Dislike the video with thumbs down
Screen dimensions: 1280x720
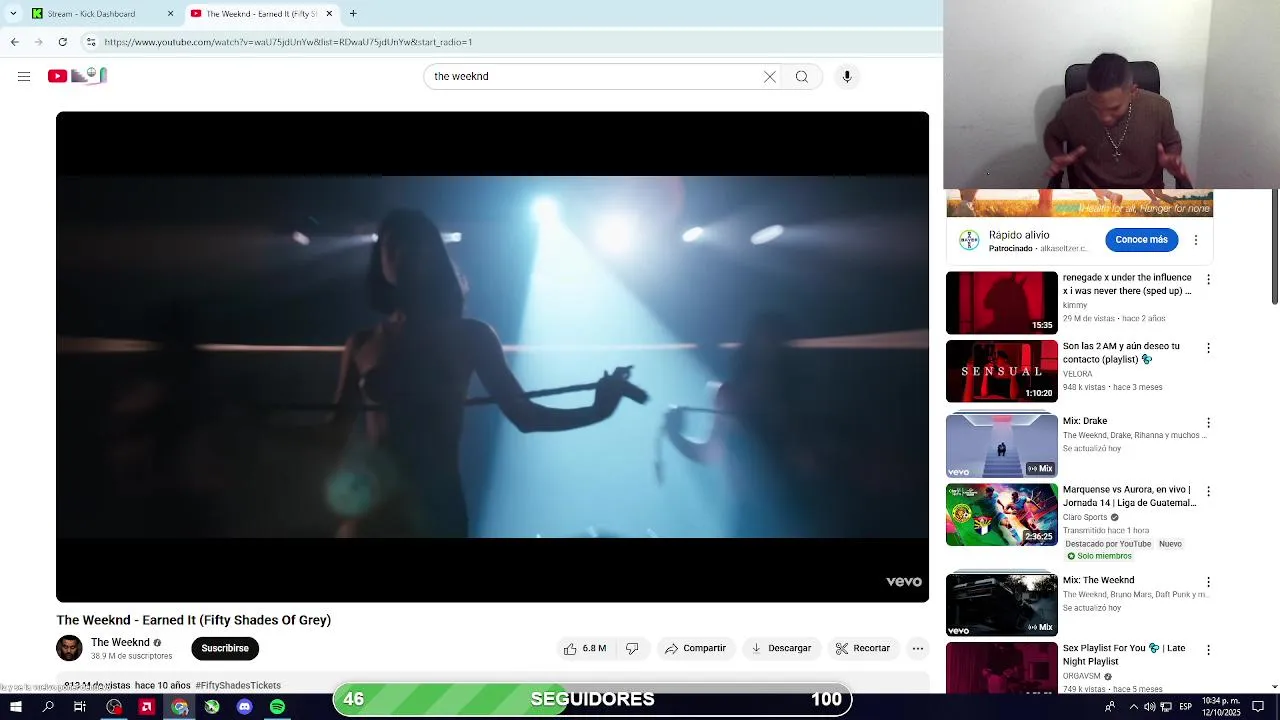[x=632, y=648]
